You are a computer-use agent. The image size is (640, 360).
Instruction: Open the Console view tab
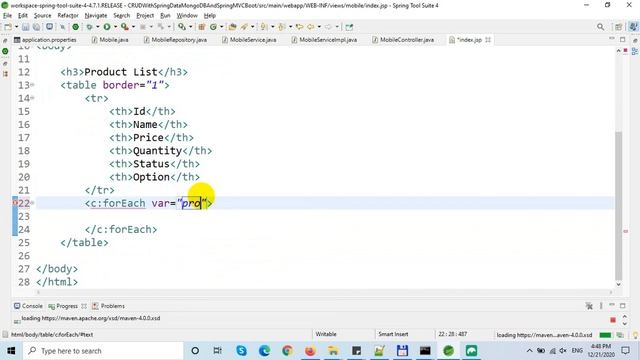[28, 306]
